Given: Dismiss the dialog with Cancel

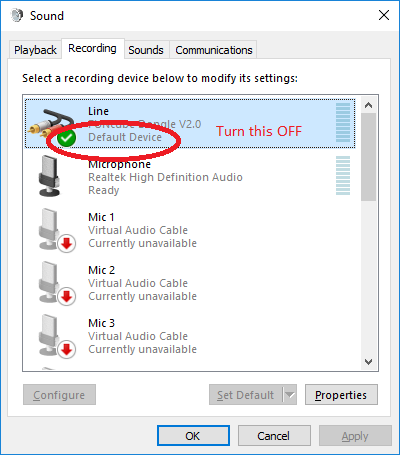Looking at the screenshot, I should [x=274, y=436].
